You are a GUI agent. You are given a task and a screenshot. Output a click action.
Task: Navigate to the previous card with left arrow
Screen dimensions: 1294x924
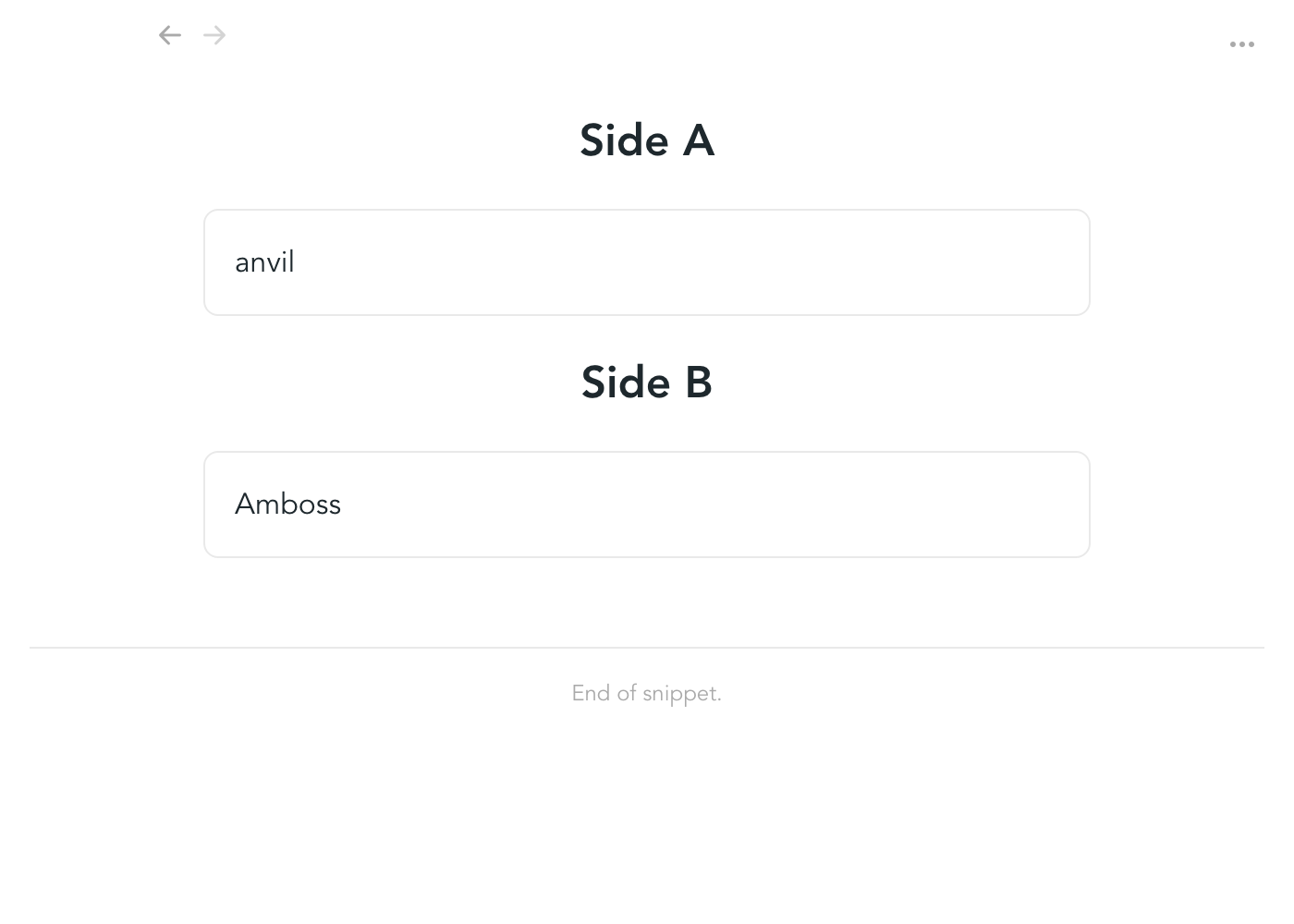coord(169,35)
